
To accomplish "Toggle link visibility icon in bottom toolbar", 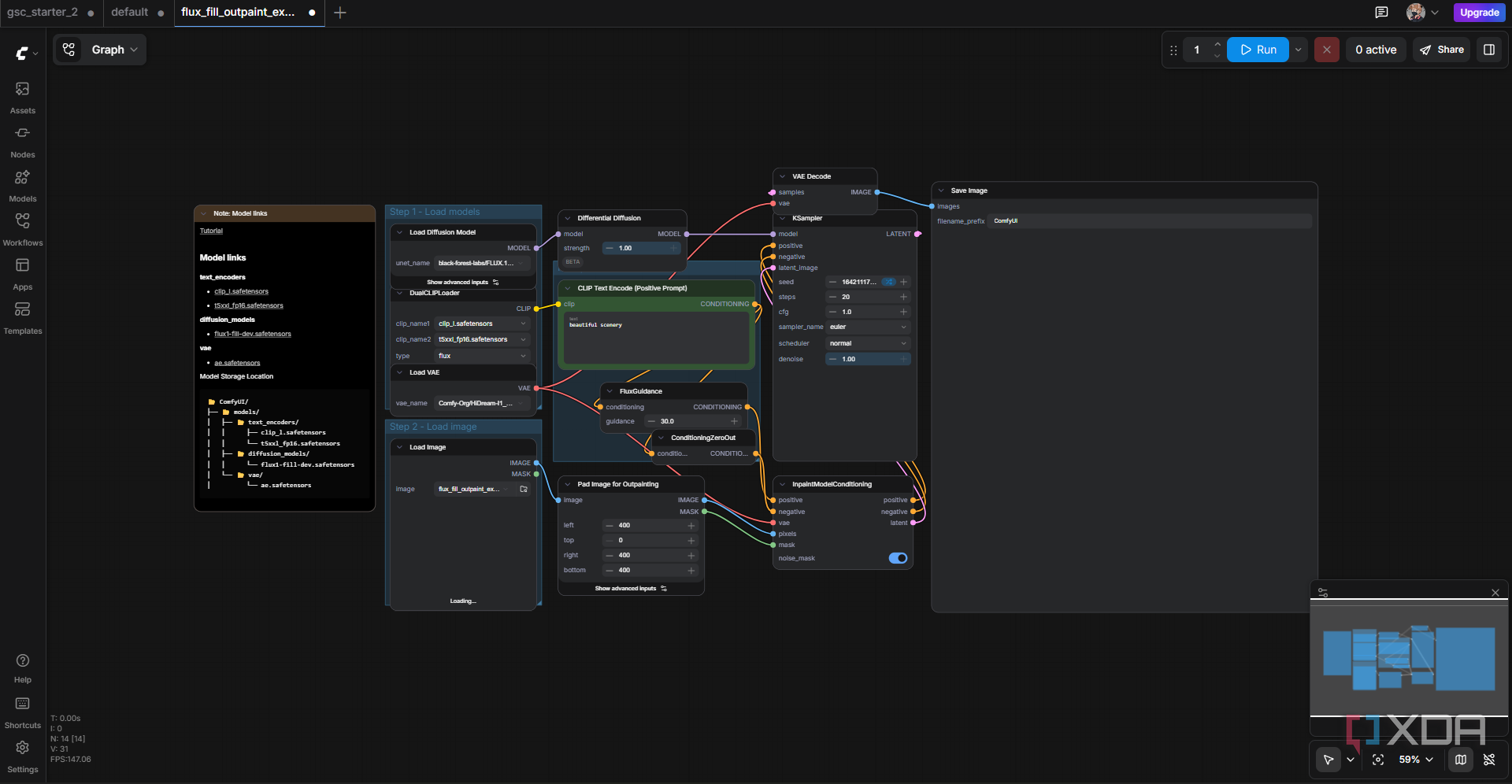I will point(1489,760).
